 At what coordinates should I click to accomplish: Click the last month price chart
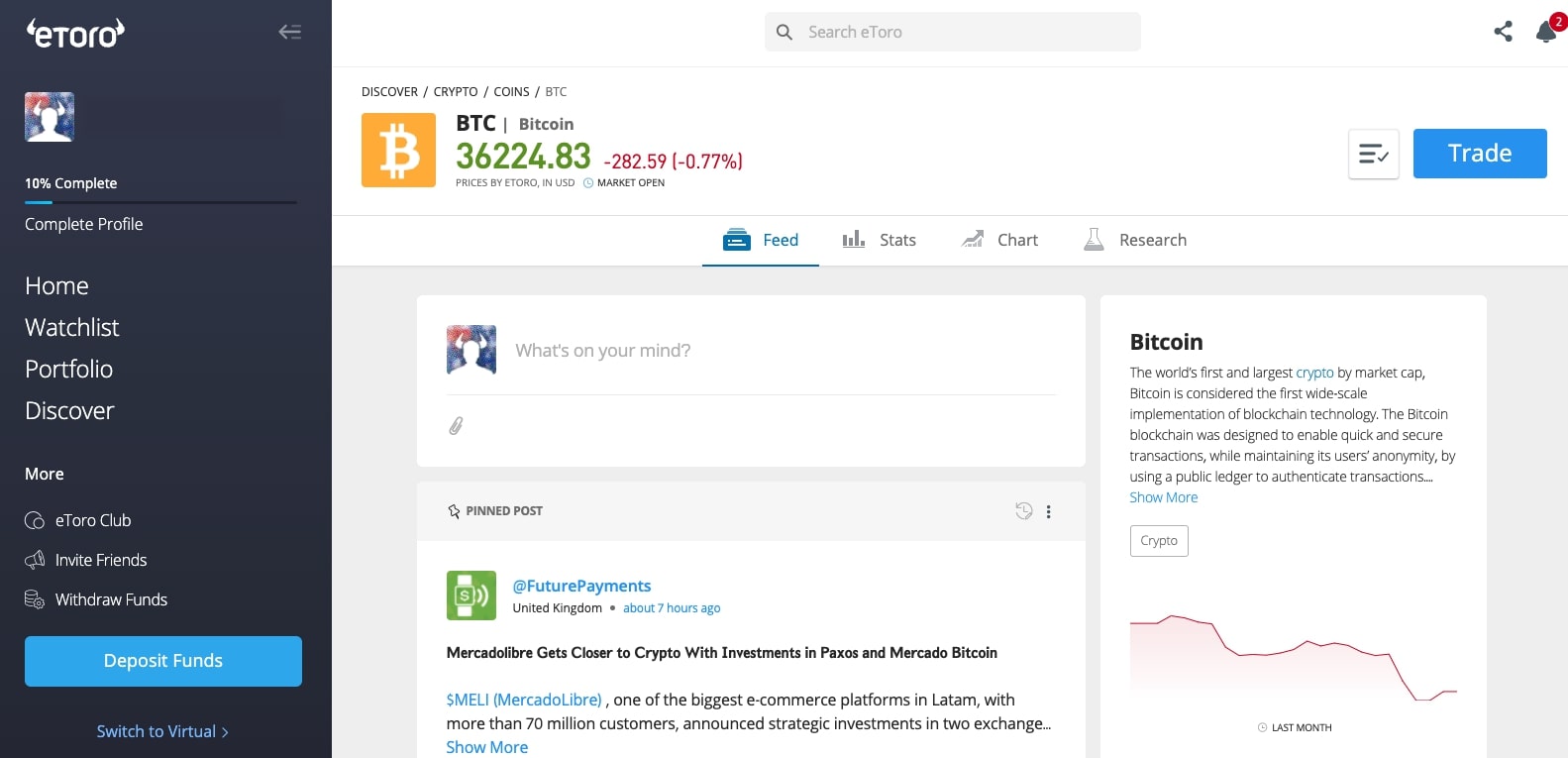(1294, 656)
